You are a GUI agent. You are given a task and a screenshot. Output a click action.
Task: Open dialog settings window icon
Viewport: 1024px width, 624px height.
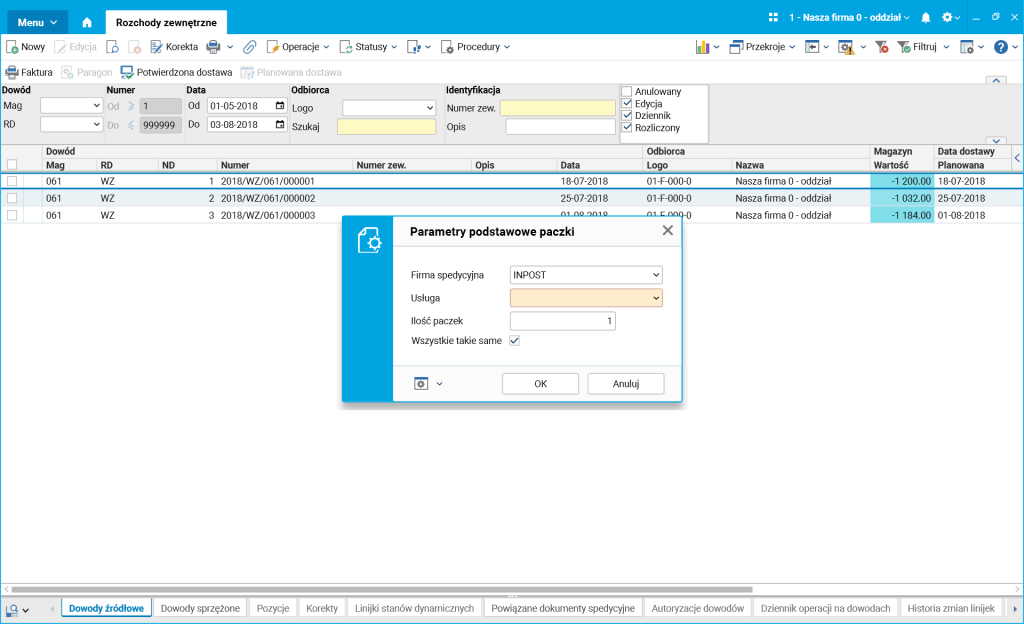(421, 384)
